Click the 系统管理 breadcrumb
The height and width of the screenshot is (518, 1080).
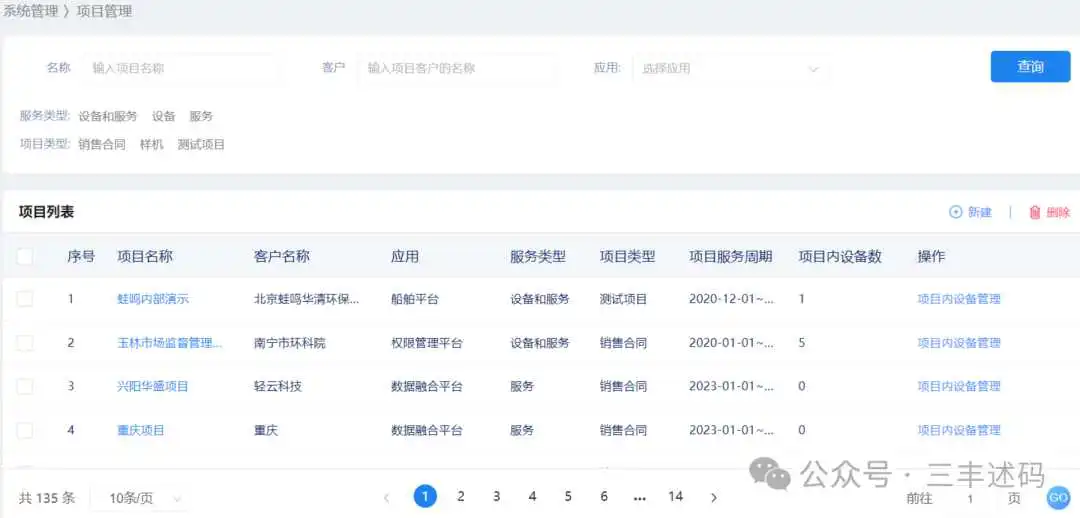point(30,11)
